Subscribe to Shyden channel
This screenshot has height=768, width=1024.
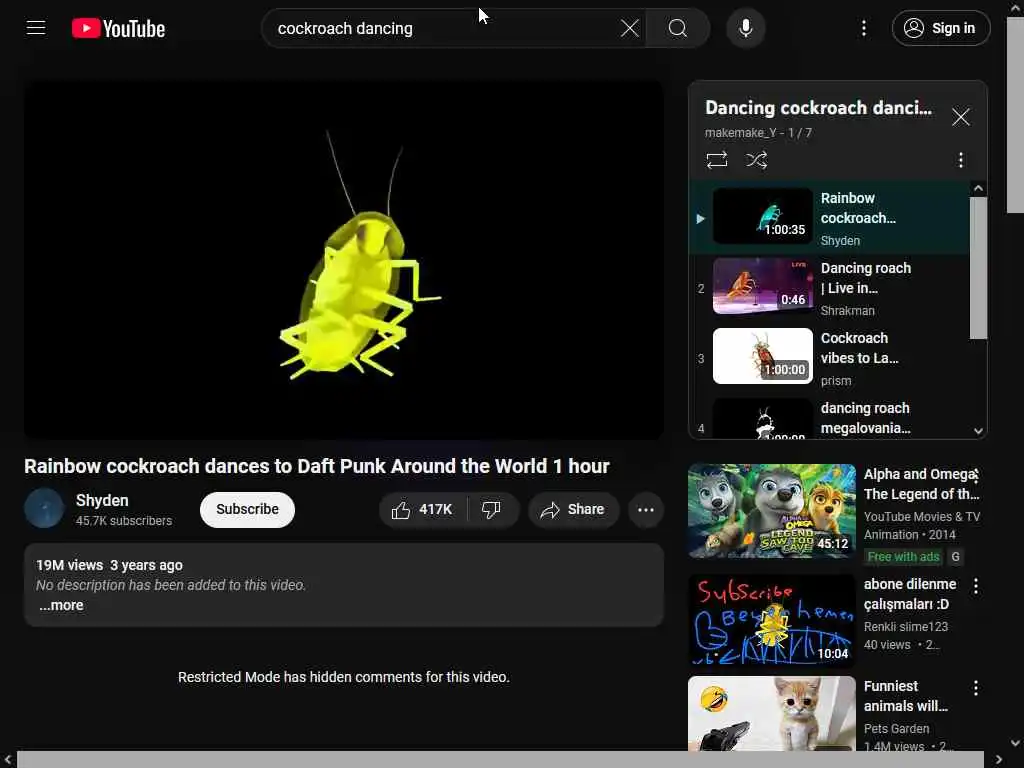(x=247, y=509)
